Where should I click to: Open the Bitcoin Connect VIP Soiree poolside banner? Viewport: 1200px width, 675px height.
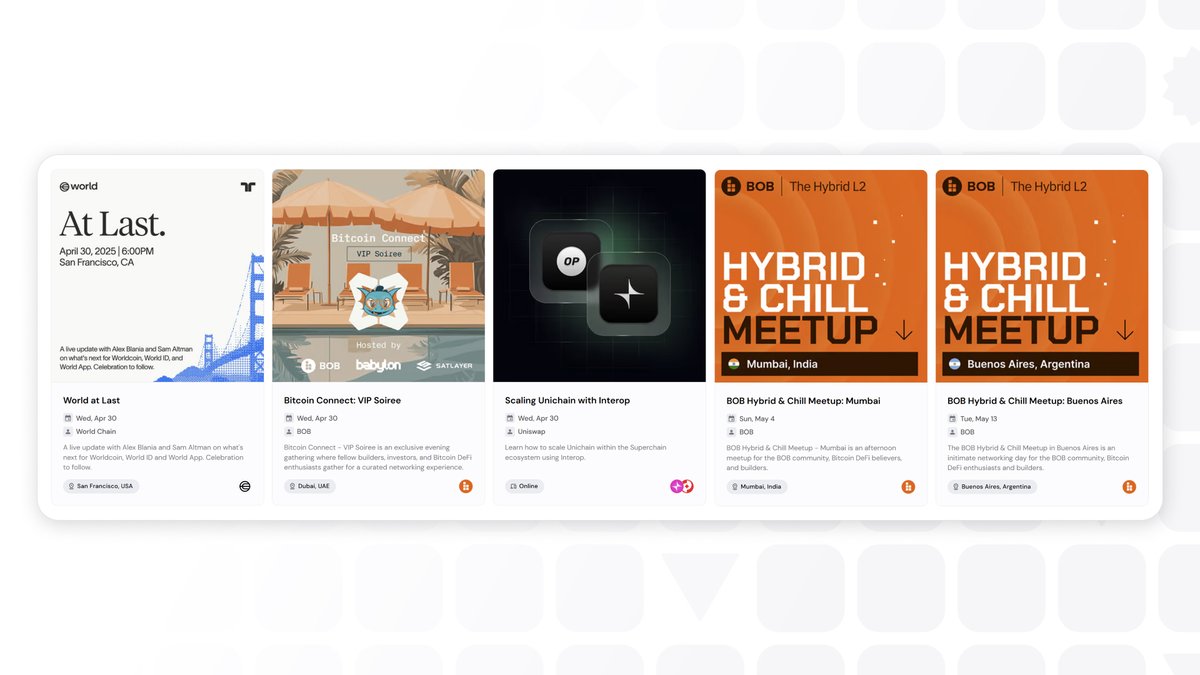pyautogui.click(x=378, y=275)
